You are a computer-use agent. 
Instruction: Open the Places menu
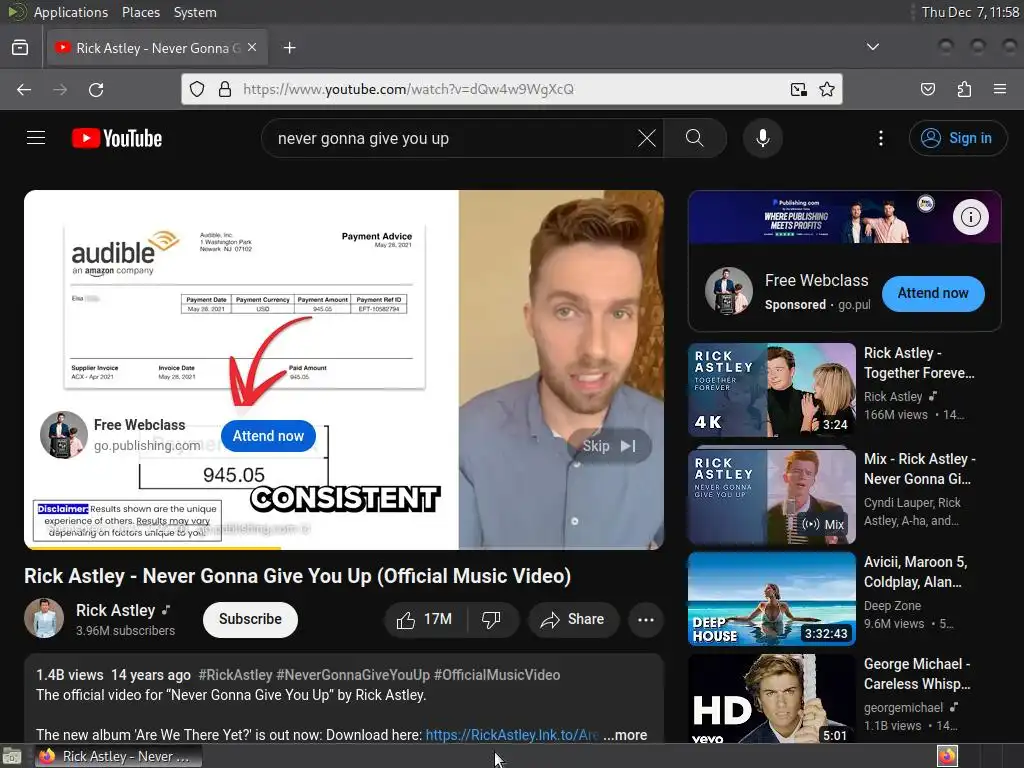(x=141, y=12)
